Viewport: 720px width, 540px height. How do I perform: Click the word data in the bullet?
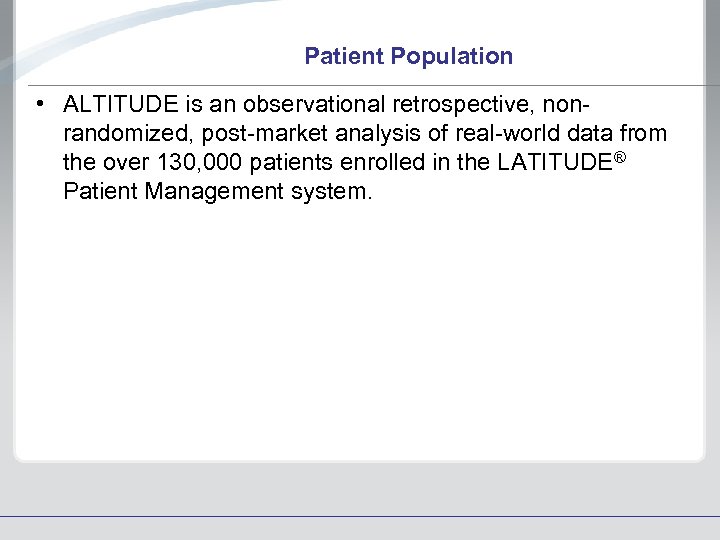point(590,133)
